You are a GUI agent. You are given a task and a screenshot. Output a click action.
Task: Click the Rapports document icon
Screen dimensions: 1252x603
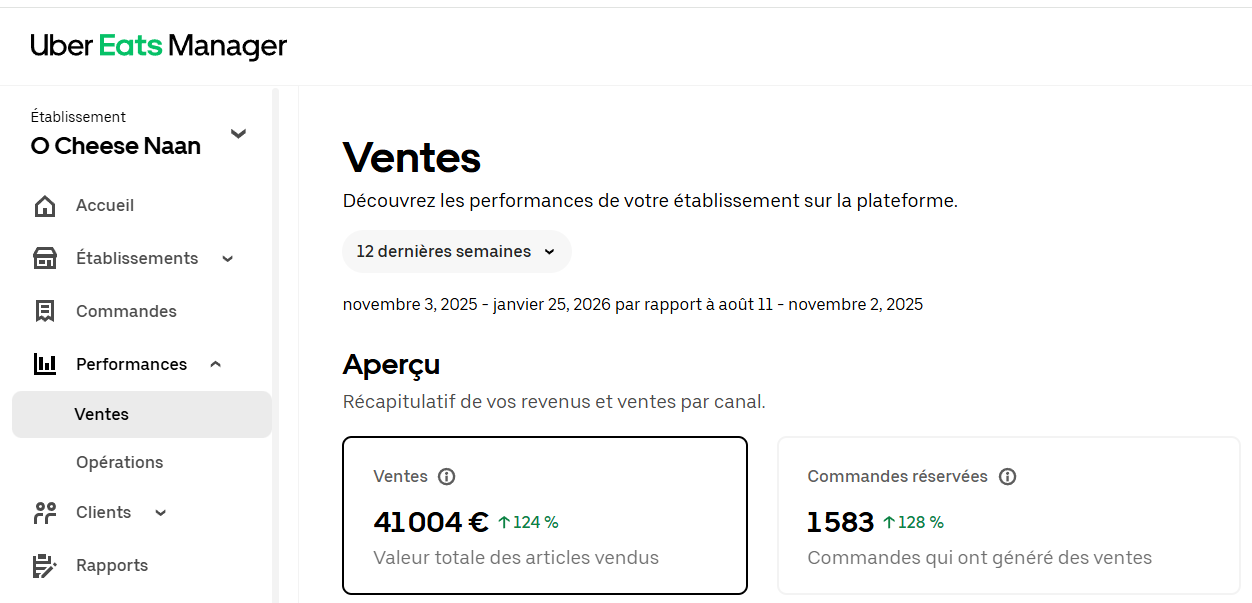[x=45, y=566]
